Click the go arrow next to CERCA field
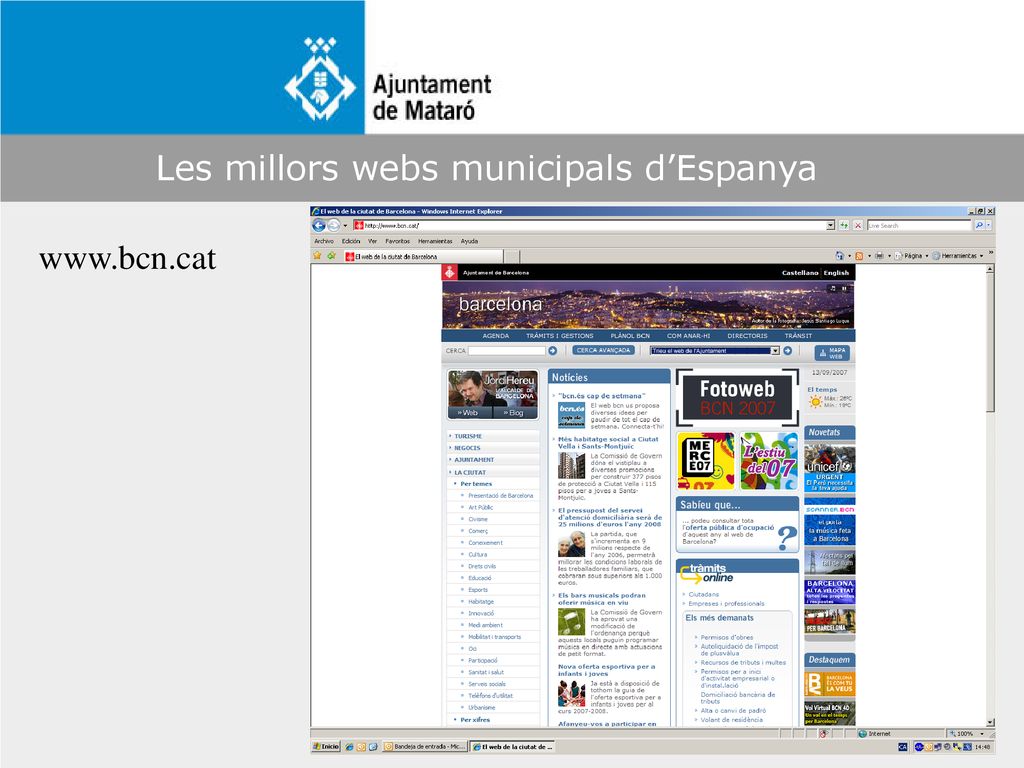The width and height of the screenshot is (1024, 768). (552, 351)
